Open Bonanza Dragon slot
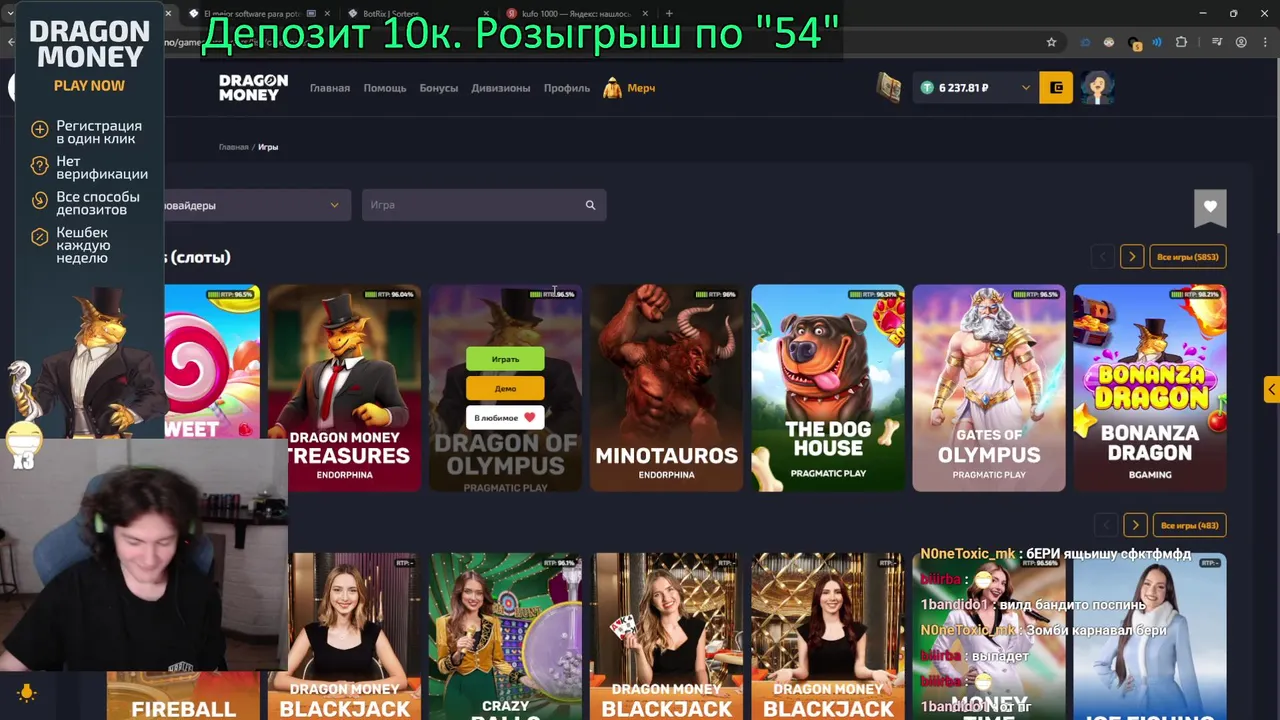 [x=1150, y=388]
